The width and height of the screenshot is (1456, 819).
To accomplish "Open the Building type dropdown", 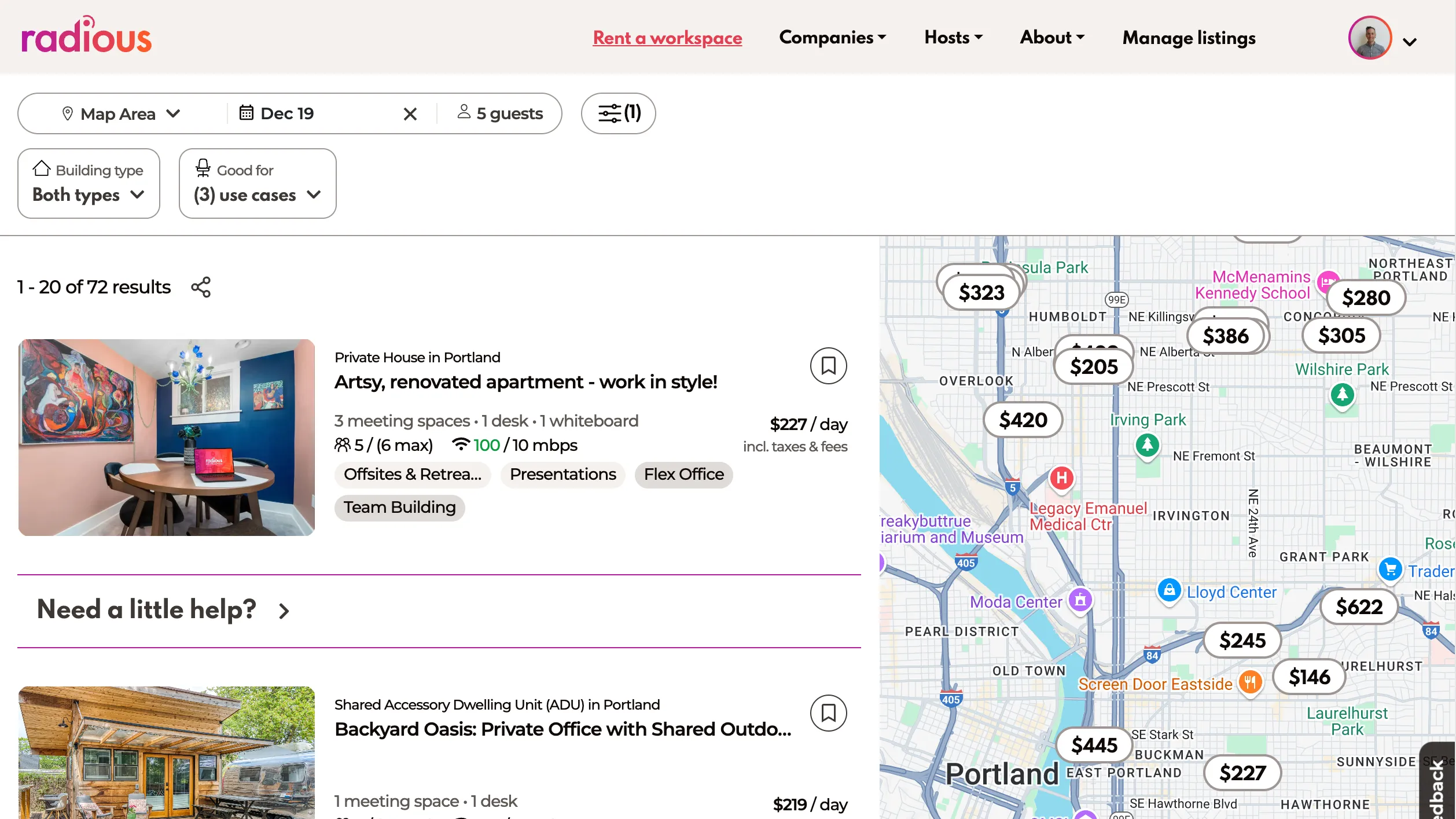I will [89, 183].
